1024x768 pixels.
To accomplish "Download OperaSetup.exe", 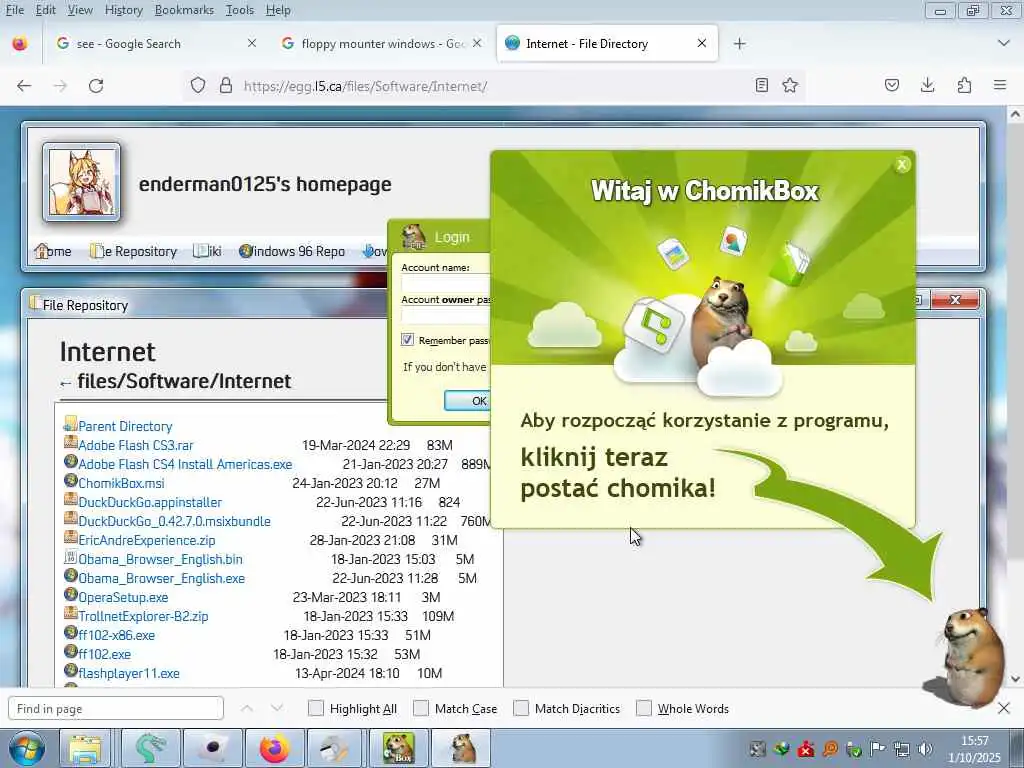I will (x=123, y=597).
